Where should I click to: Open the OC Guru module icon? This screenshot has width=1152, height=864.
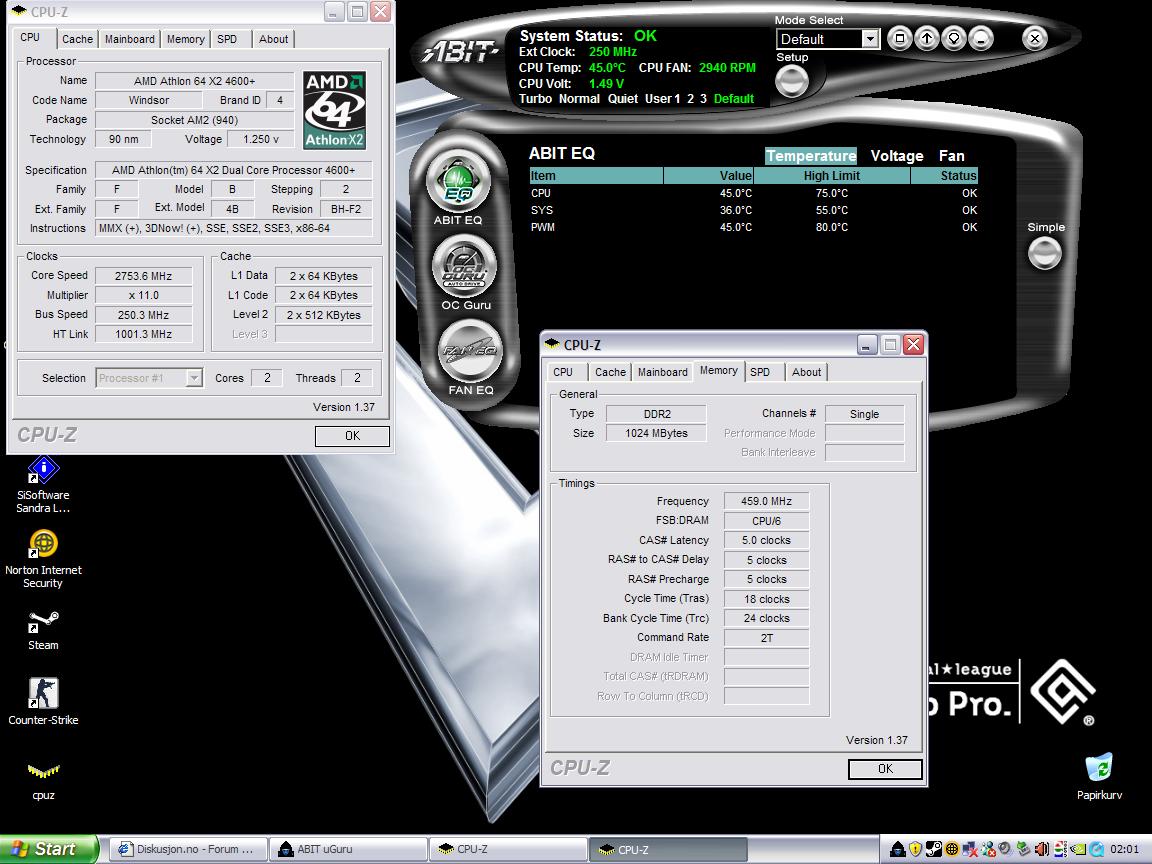click(464, 266)
